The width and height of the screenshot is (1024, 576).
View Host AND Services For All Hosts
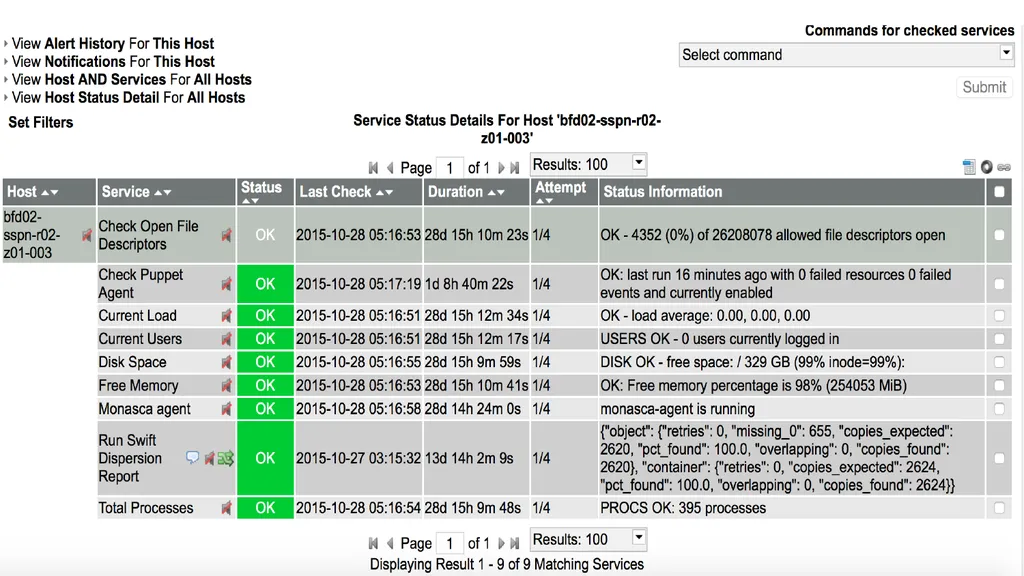[131, 80]
